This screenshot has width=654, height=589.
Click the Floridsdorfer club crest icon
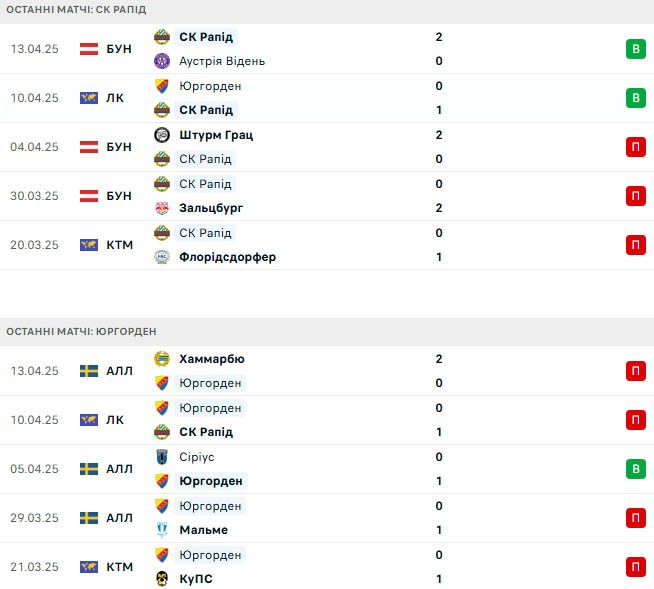pyautogui.click(x=162, y=257)
